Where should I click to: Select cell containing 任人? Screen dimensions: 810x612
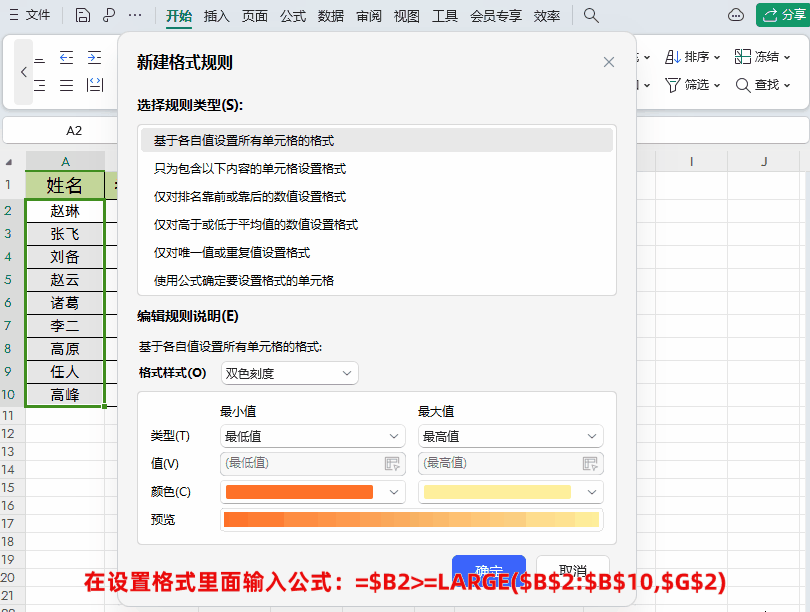[65, 371]
